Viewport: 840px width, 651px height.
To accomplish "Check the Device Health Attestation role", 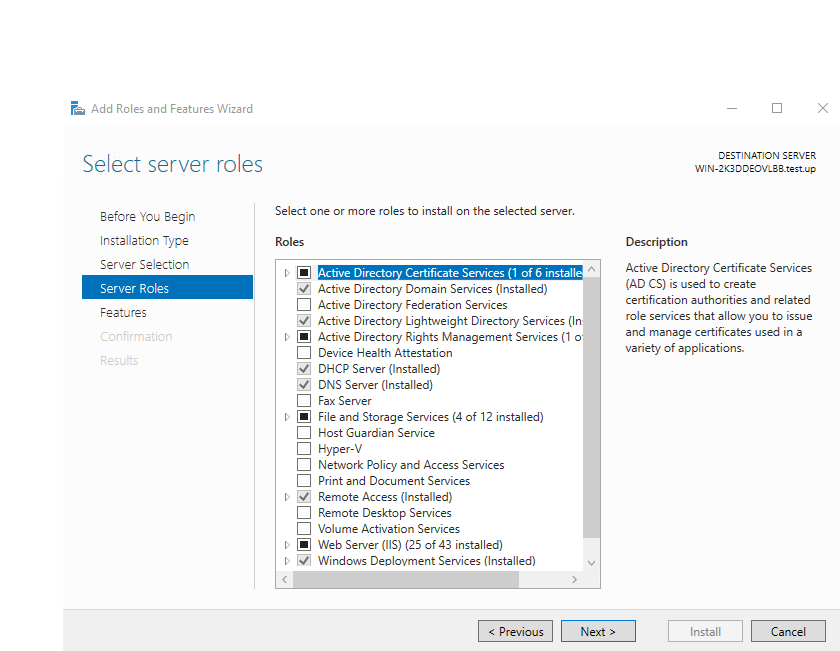I will 304,353.
